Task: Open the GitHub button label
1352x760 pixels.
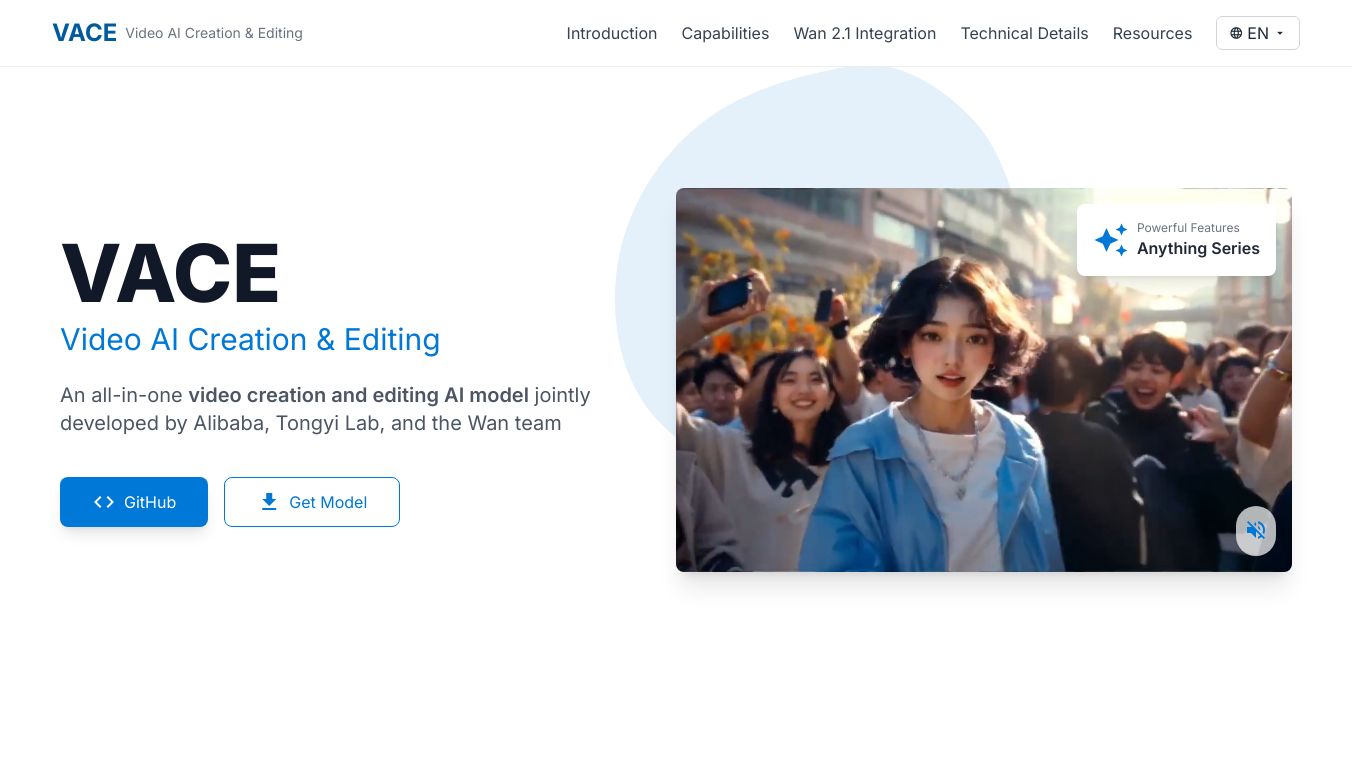Action: (x=150, y=502)
